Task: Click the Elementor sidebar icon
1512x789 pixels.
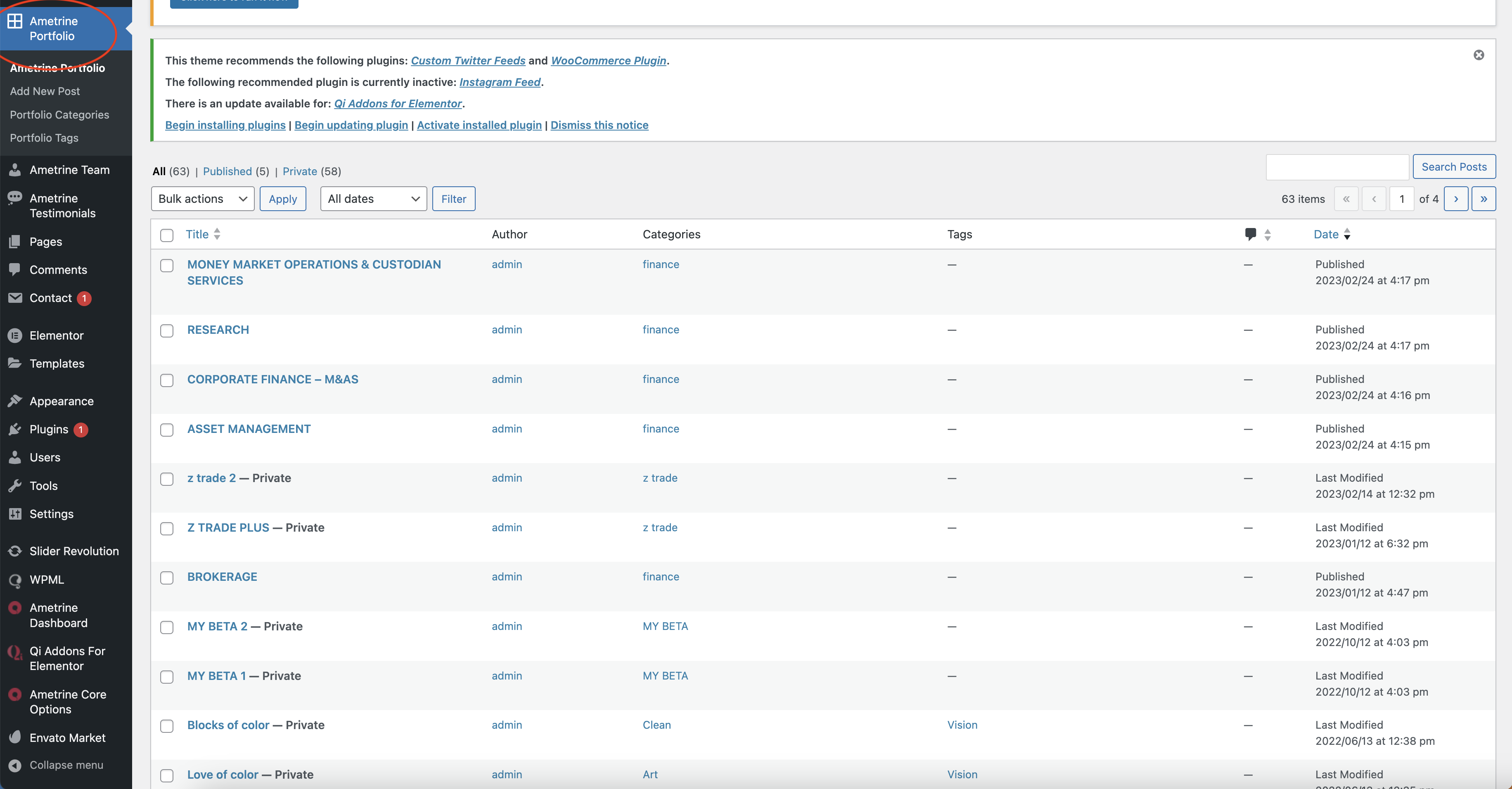Action: pos(15,336)
